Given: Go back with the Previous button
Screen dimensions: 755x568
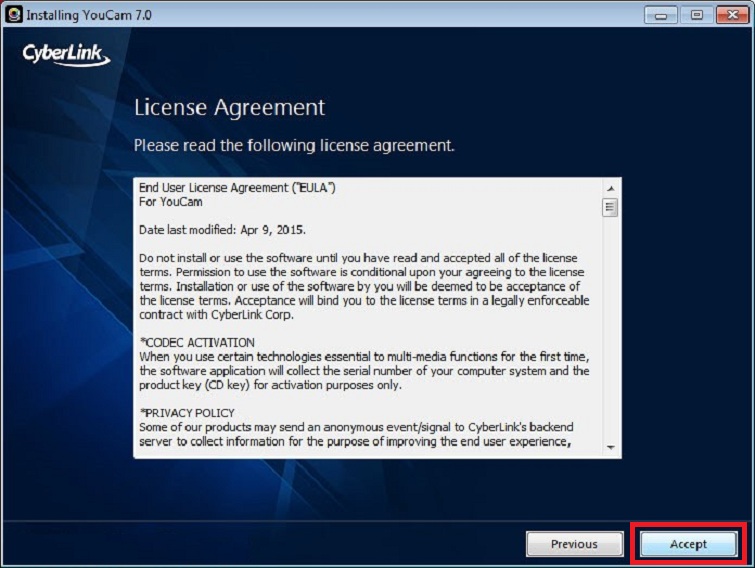Looking at the screenshot, I should click(x=574, y=544).
